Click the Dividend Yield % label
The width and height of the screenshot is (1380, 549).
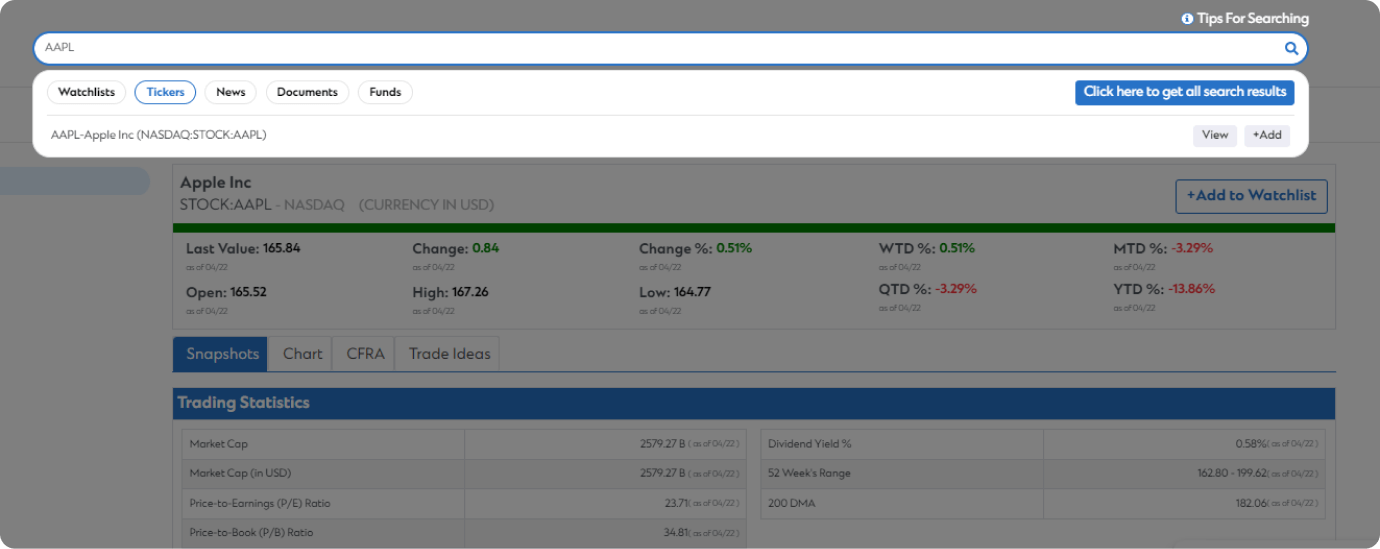(x=809, y=444)
